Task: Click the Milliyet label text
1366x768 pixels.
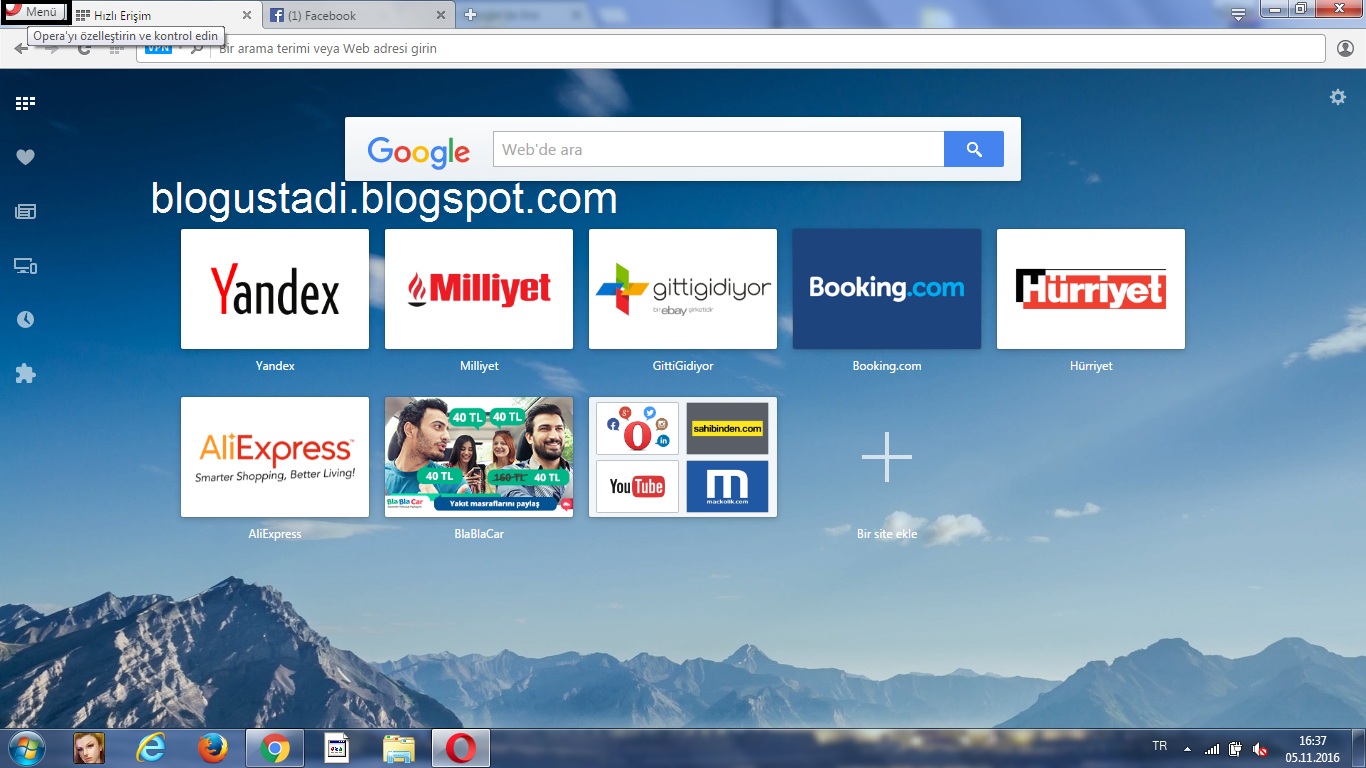Action: pos(479,366)
